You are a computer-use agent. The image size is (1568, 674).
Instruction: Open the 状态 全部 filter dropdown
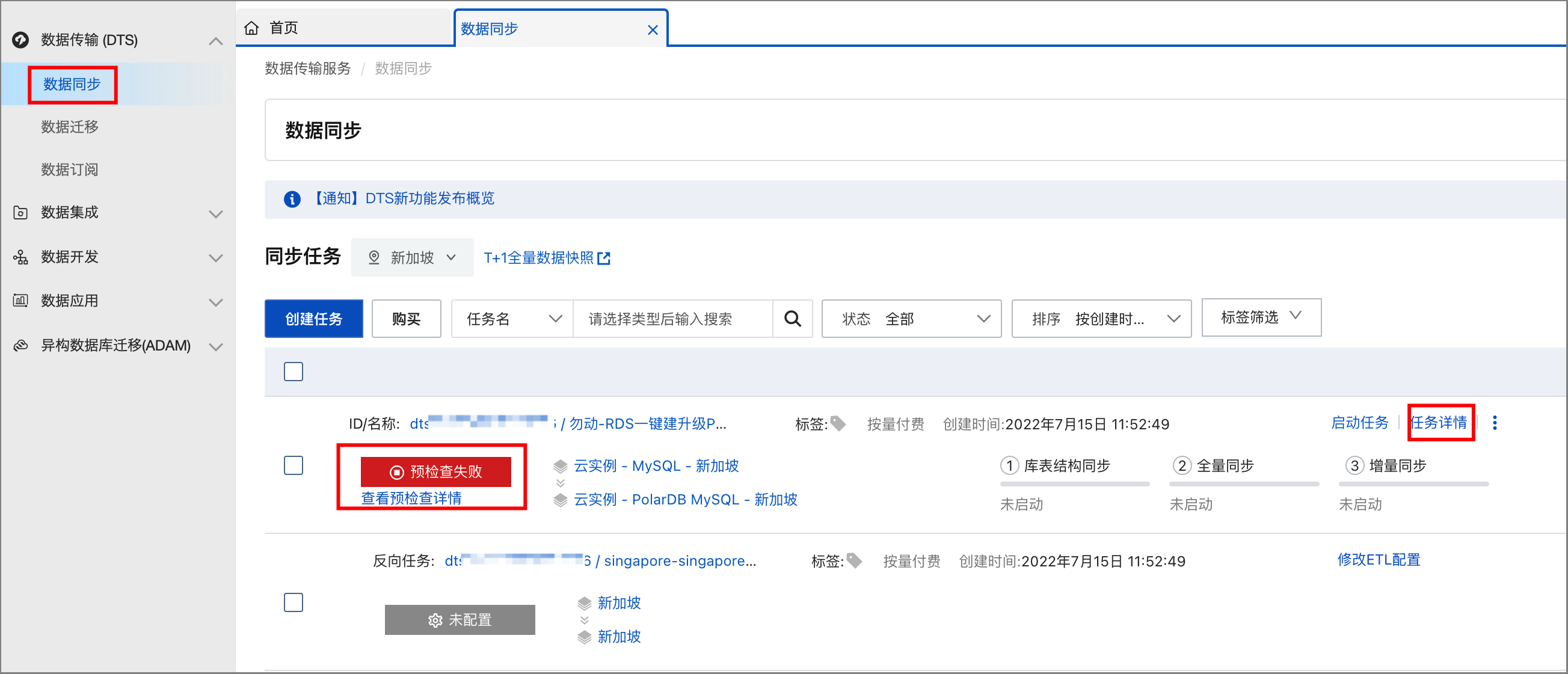coord(911,318)
